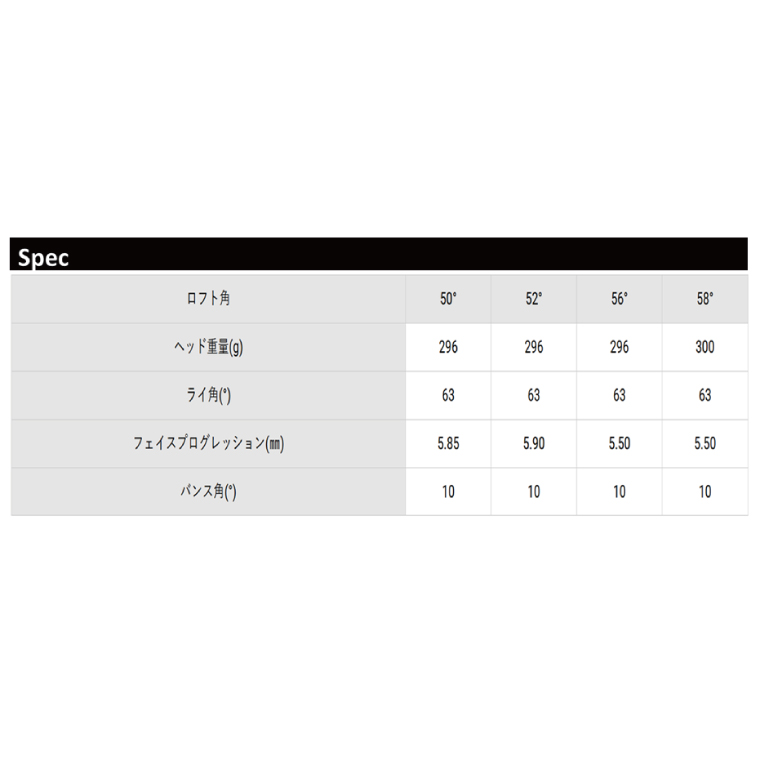This screenshot has width=760, height=760.
Task: Select the ロフト角 row label
Action: 209,299
